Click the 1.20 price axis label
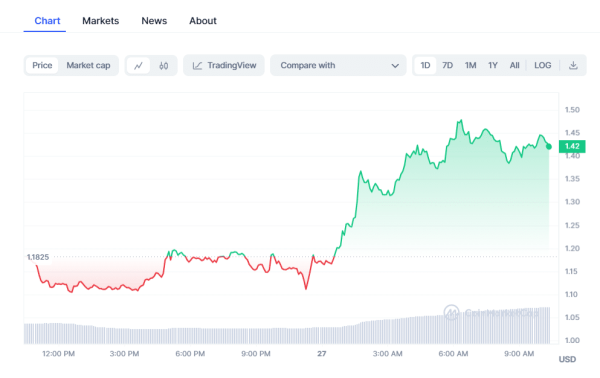 tap(572, 248)
